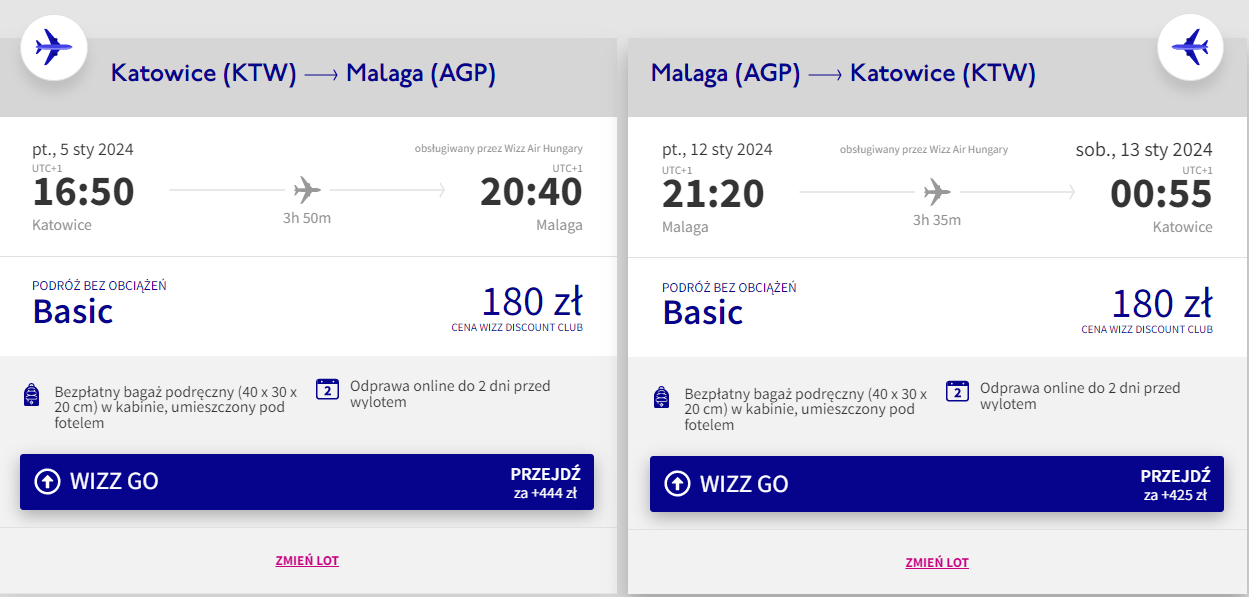Click ZMIEŃ LOT link for Katowice–Malaga flight
Image resolution: width=1249 pixels, height=597 pixels.
(x=307, y=561)
